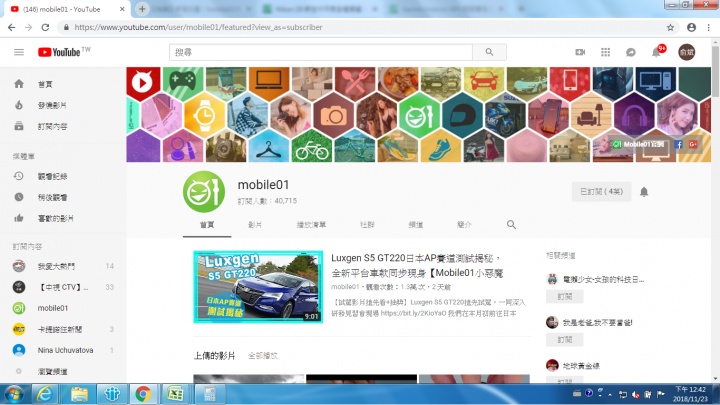Select the channel Home tab
The width and height of the screenshot is (720, 405).
207,225
